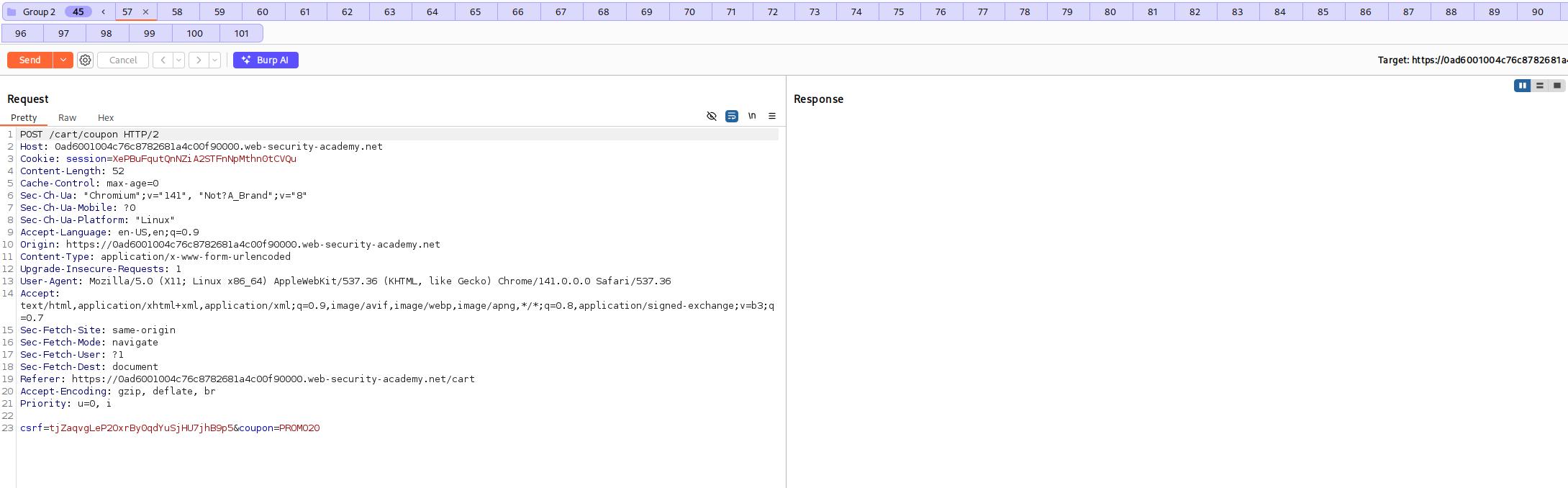Click the Request panel heading

(x=28, y=99)
